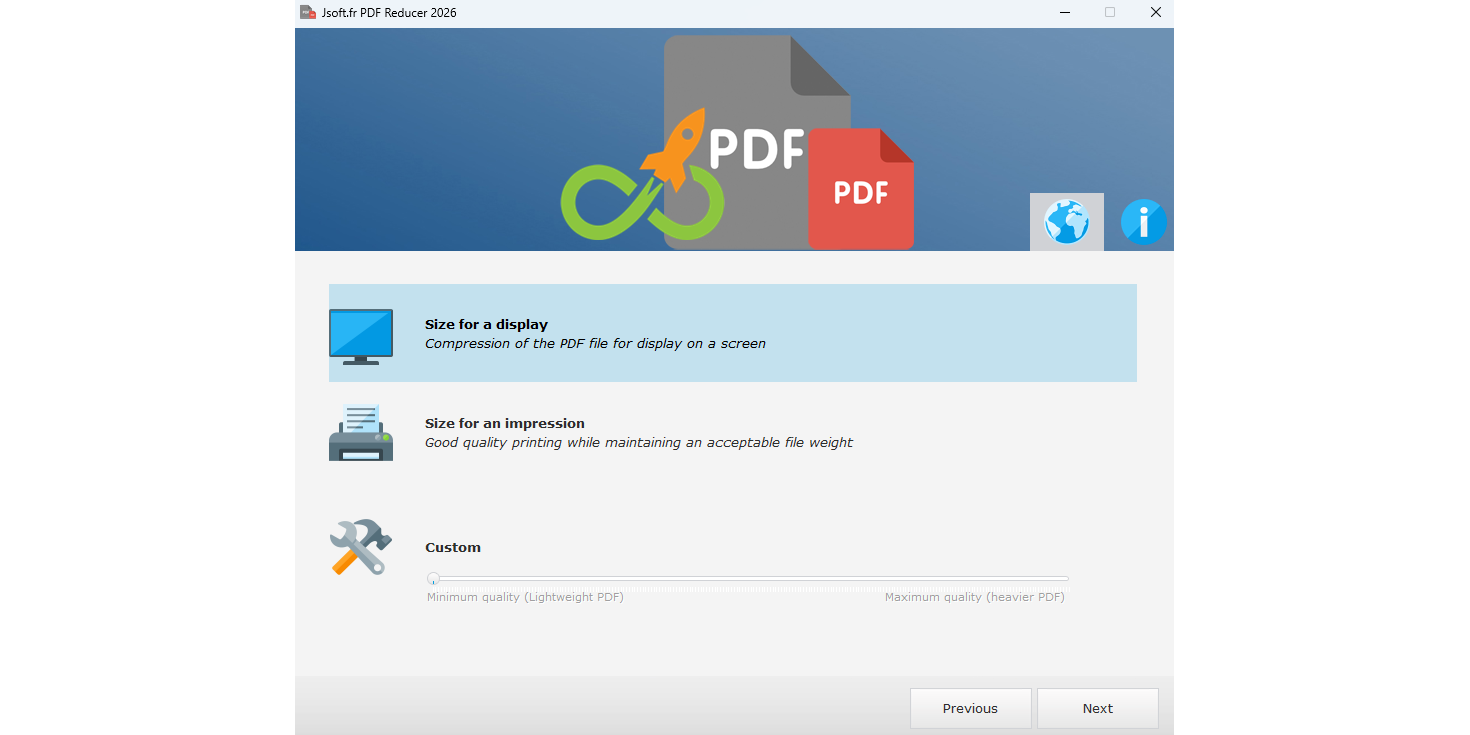
Task: Click the impression printing quality description text
Action: pos(640,442)
